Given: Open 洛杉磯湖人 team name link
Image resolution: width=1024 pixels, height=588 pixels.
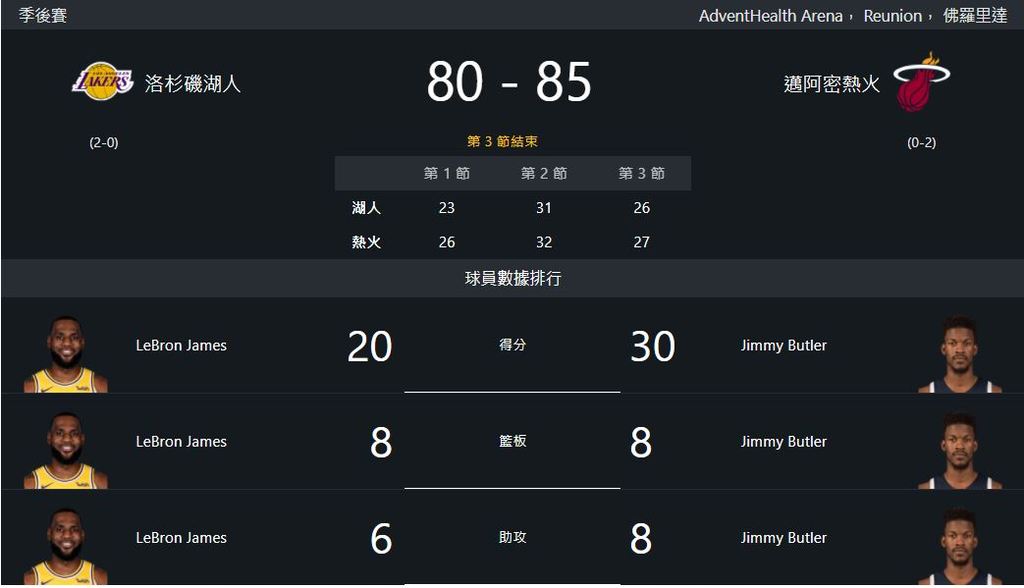Looking at the screenshot, I should pos(193,84).
